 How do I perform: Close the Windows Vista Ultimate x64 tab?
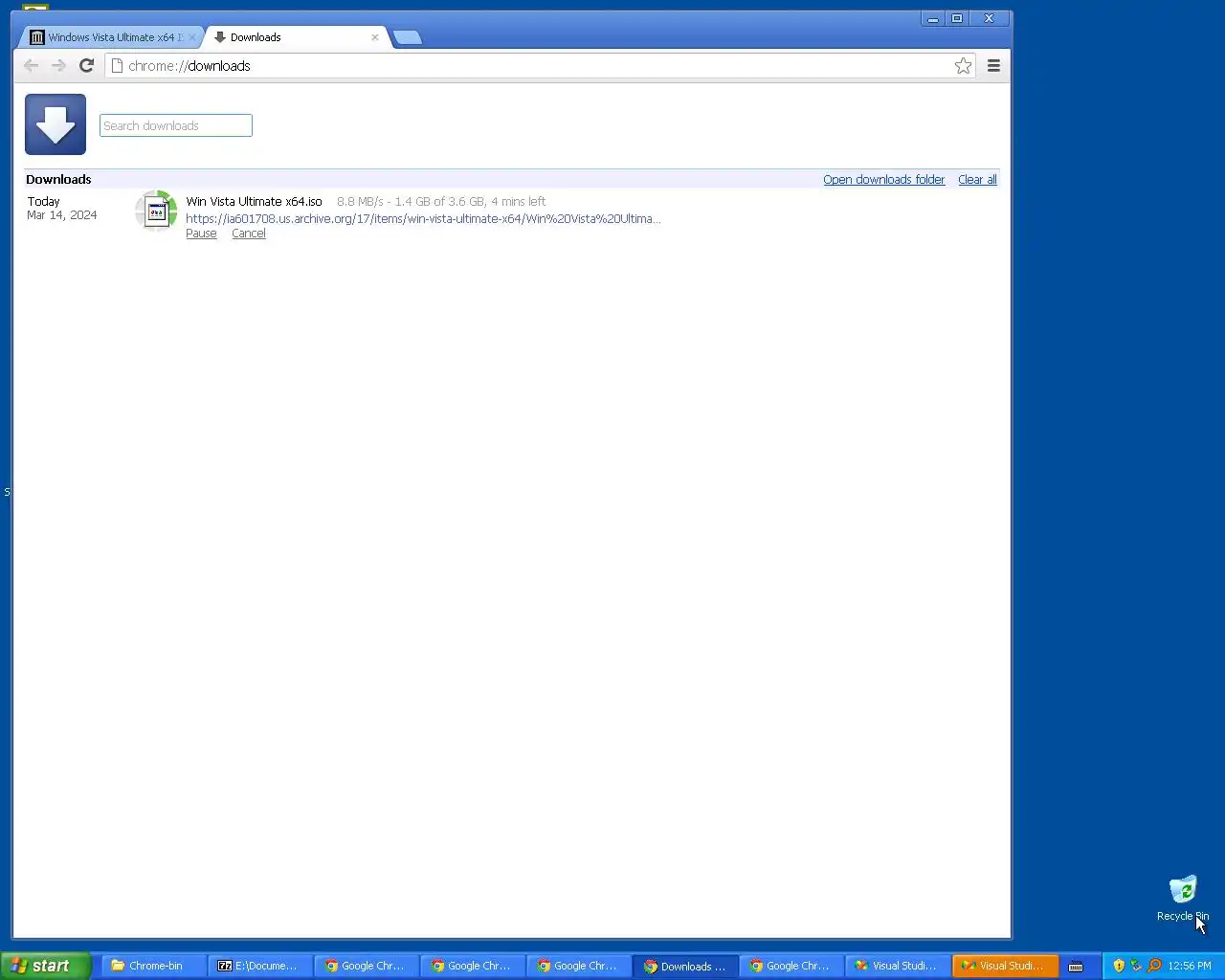point(191,37)
